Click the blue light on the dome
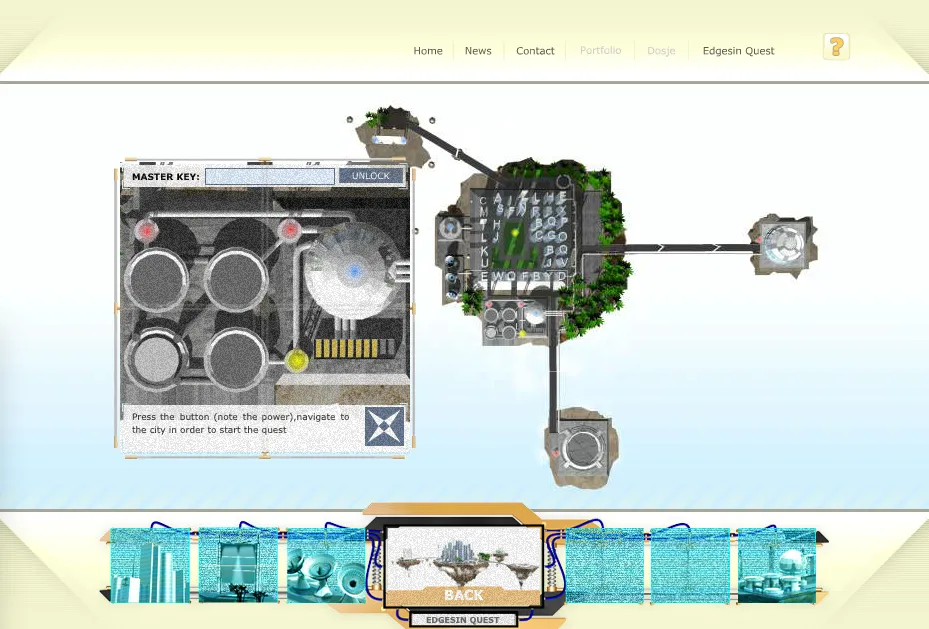The width and height of the screenshot is (929, 629). [354, 271]
